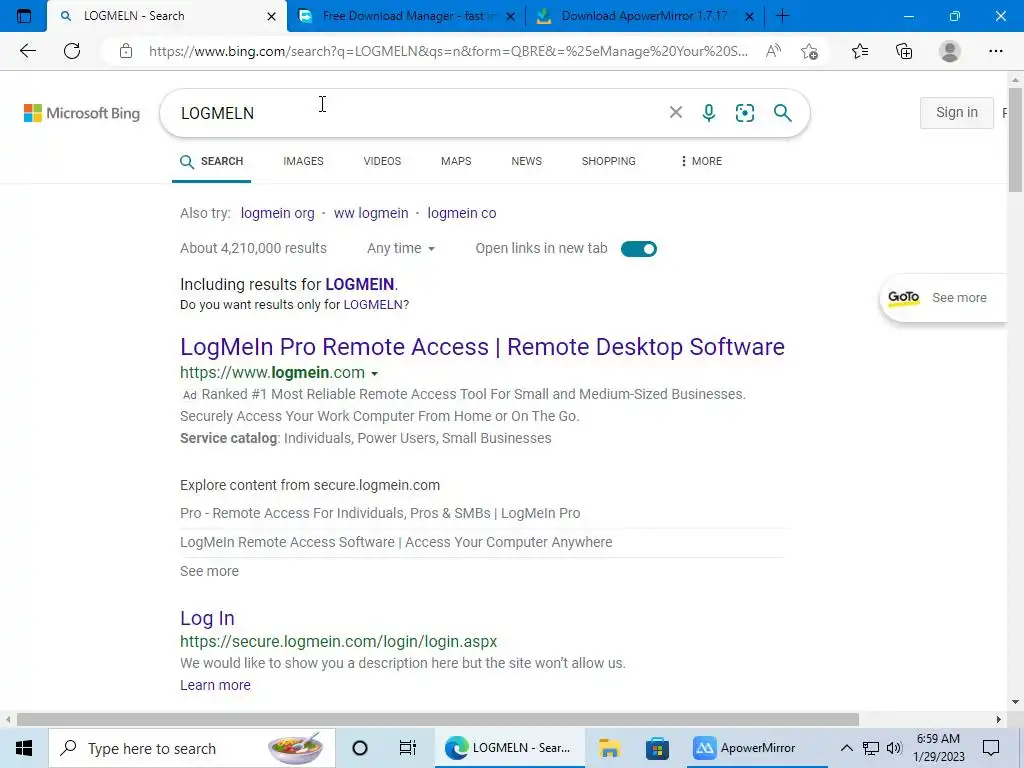Refresh the Bing search page
1024x768 pixels.
coord(72,51)
